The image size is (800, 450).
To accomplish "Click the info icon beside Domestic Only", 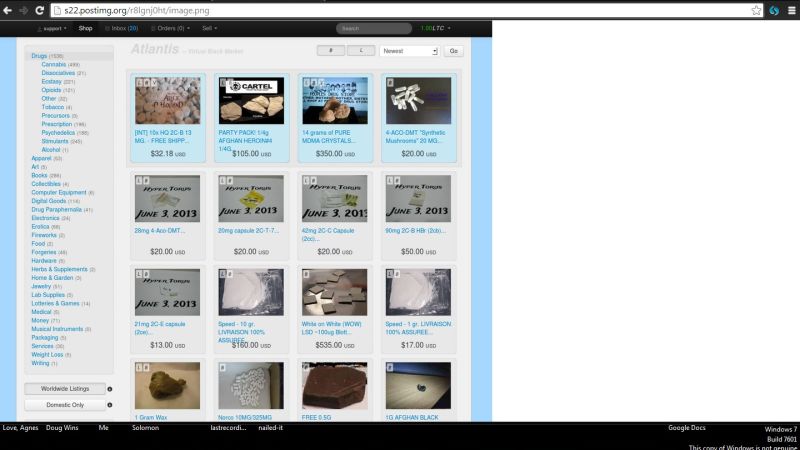I will (x=110, y=405).
